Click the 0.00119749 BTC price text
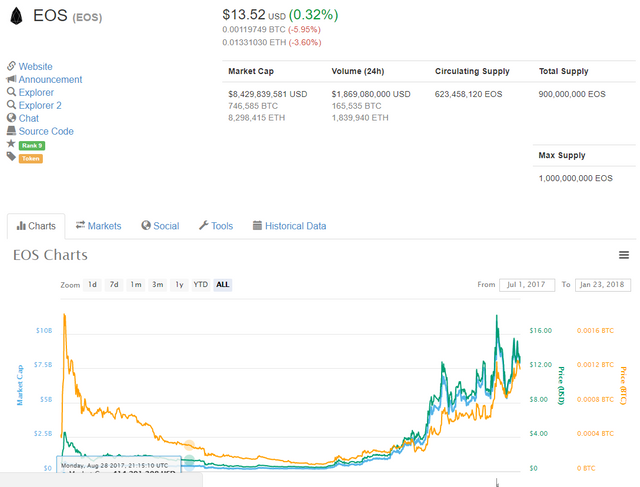This screenshot has width=640, height=487. click(254, 29)
